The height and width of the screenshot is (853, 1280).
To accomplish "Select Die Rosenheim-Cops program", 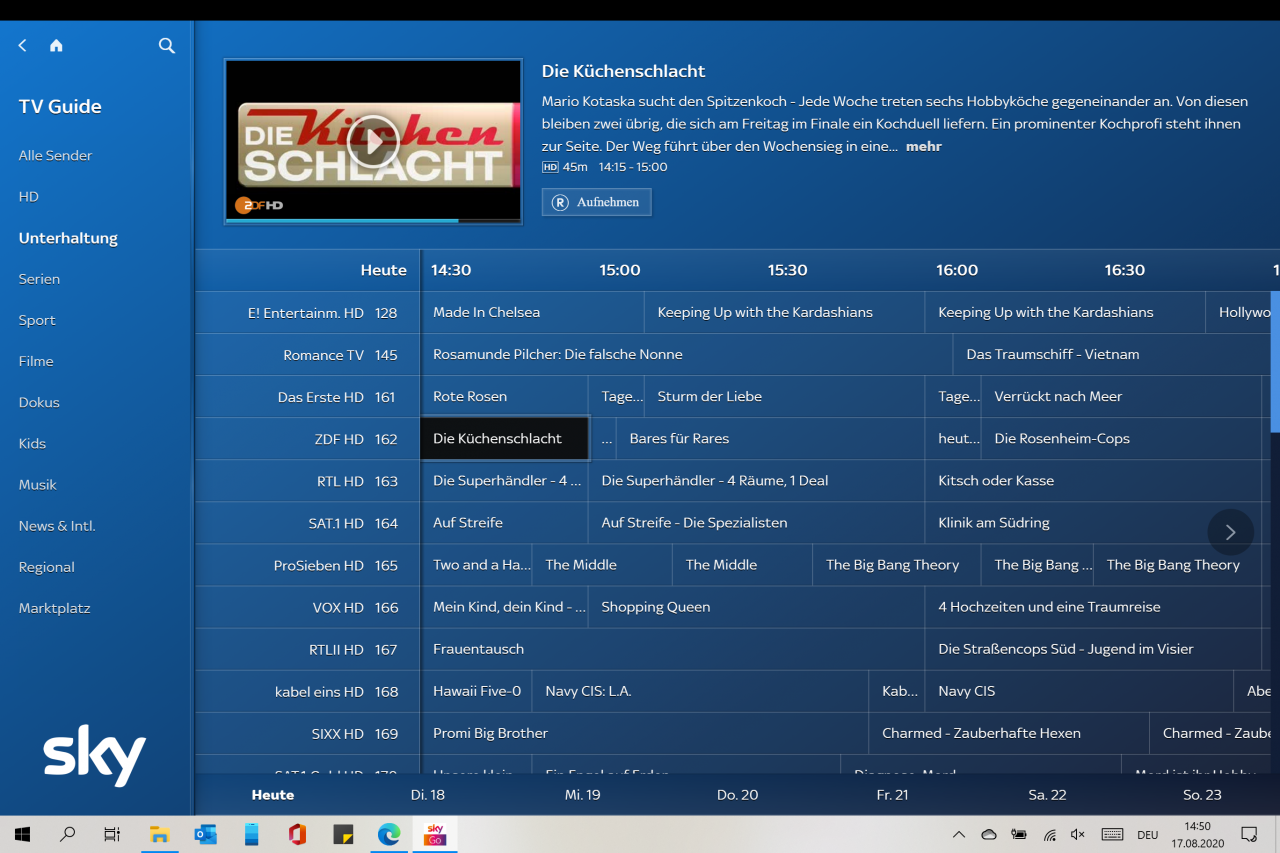I will point(1121,439).
